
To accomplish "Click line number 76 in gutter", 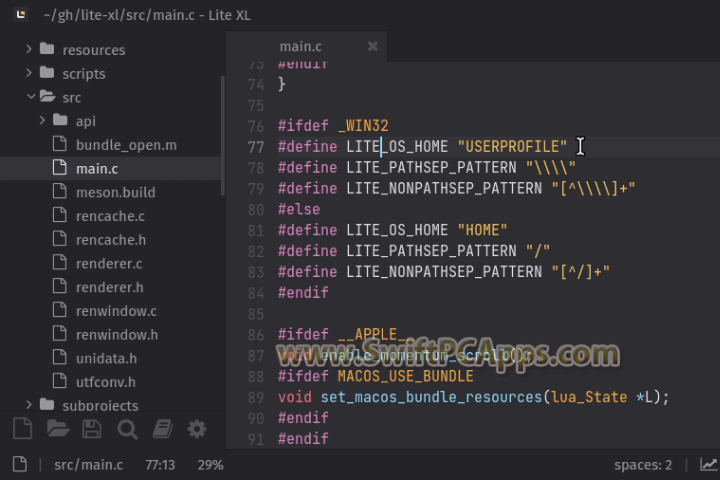I will (x=256, y=126).
